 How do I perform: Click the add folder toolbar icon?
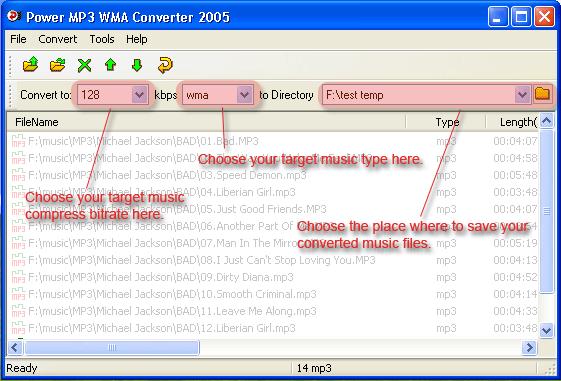(57, 65)
